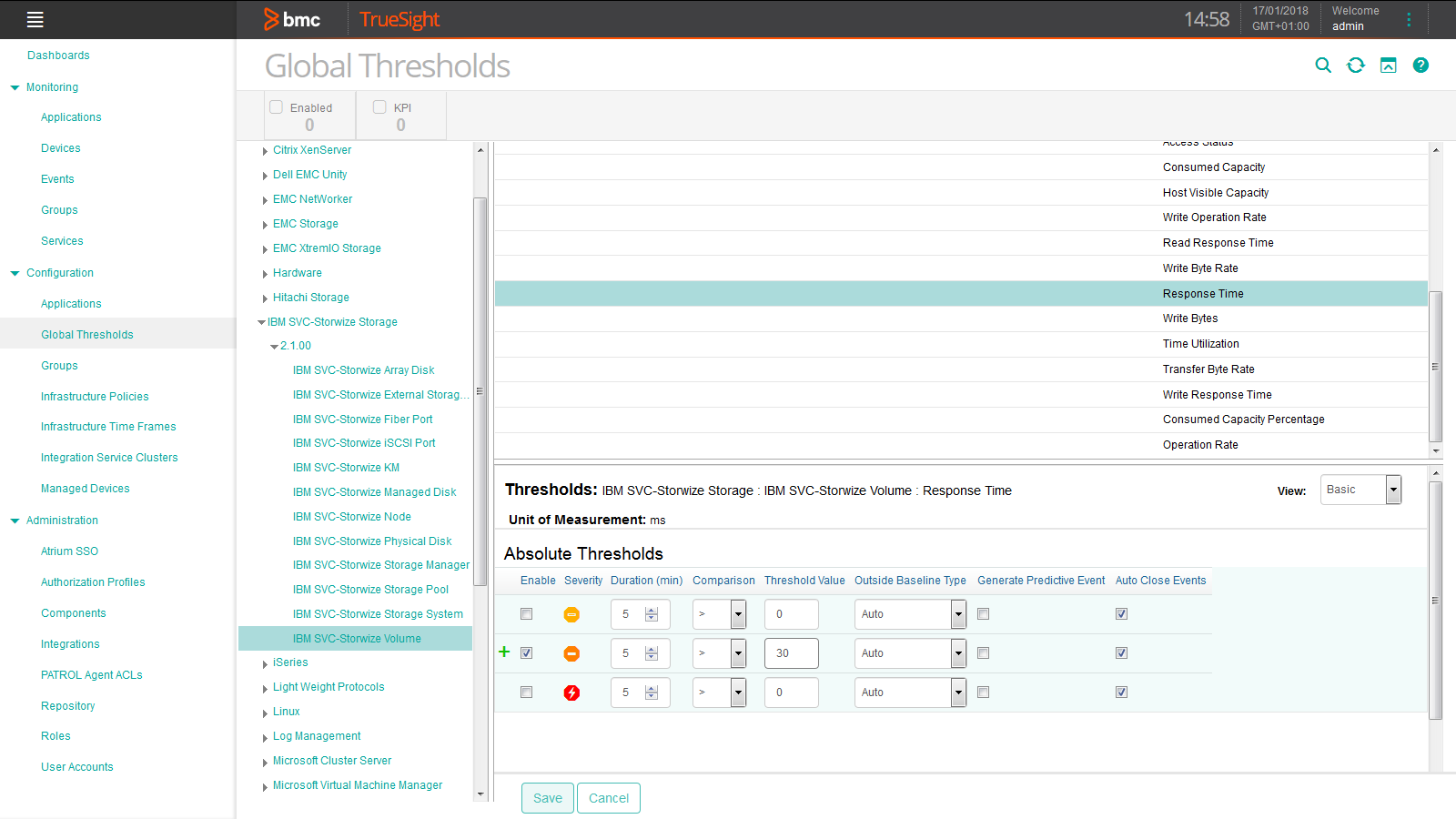1456x819 pixels.
Task: Open the hamburger menu in the top-left corner
Action: pyautogui.click(x=35, y=19)
